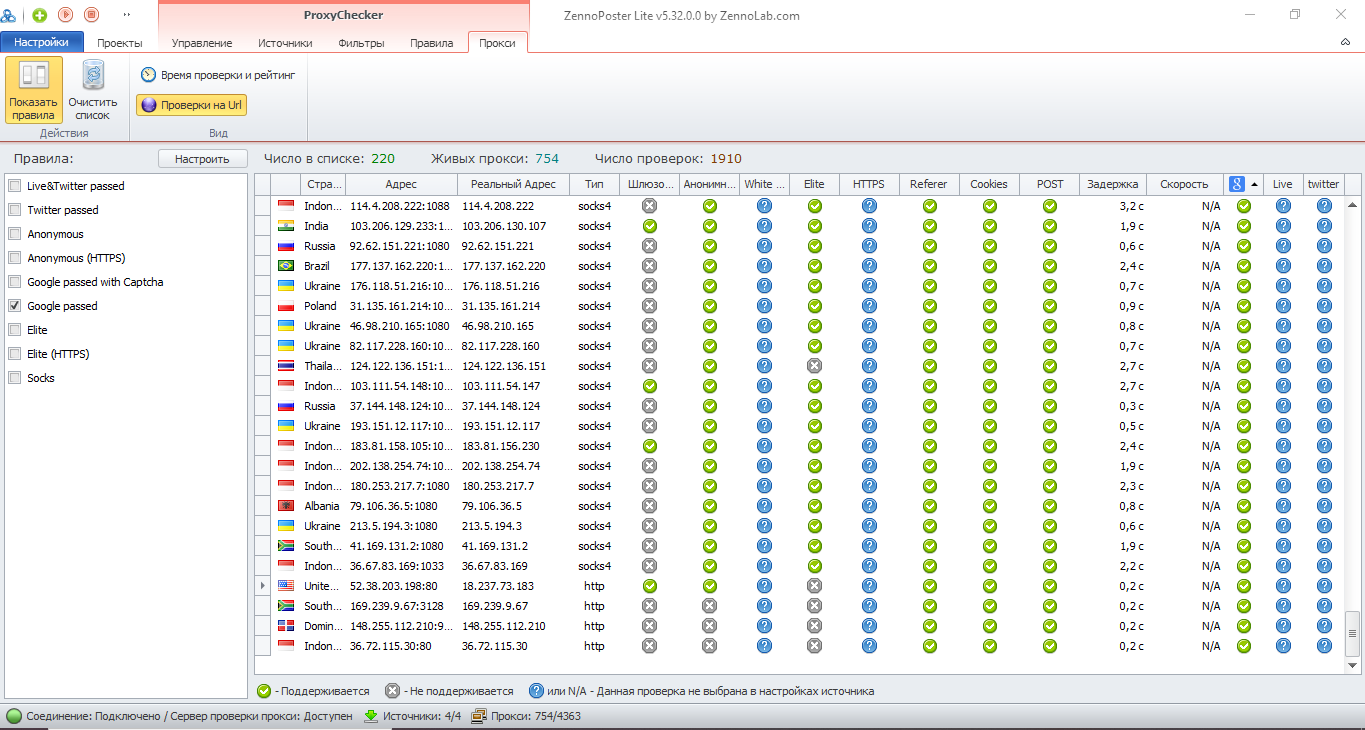Click United States flag icon
1365x730 pixels.
click(x=286, y=586)
